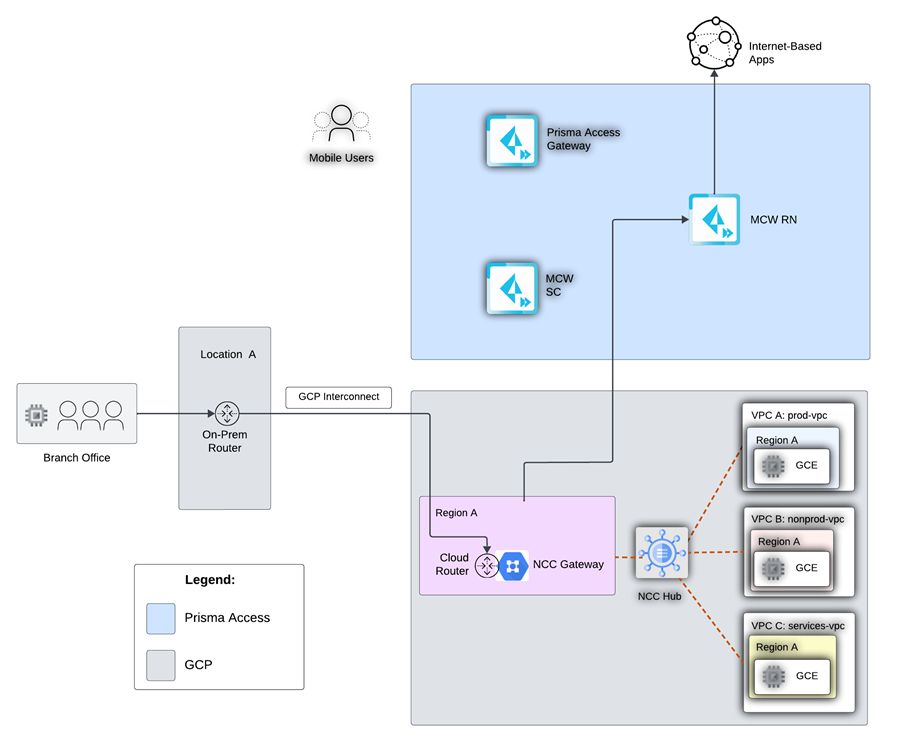Click the GCP legend color swatch
The width and height of the screenshot is (900, 742).
(161, 665)
